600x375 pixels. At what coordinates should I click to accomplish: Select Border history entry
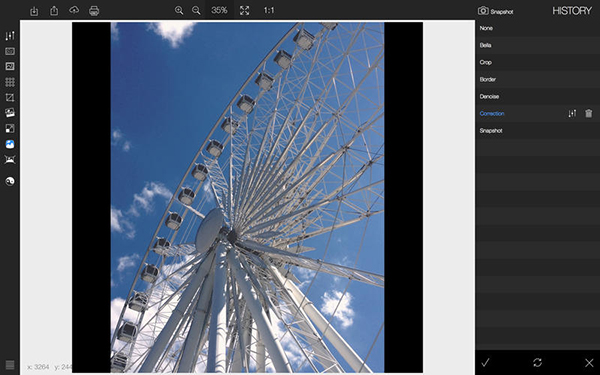pyautogui.click(x=537, y=80)
